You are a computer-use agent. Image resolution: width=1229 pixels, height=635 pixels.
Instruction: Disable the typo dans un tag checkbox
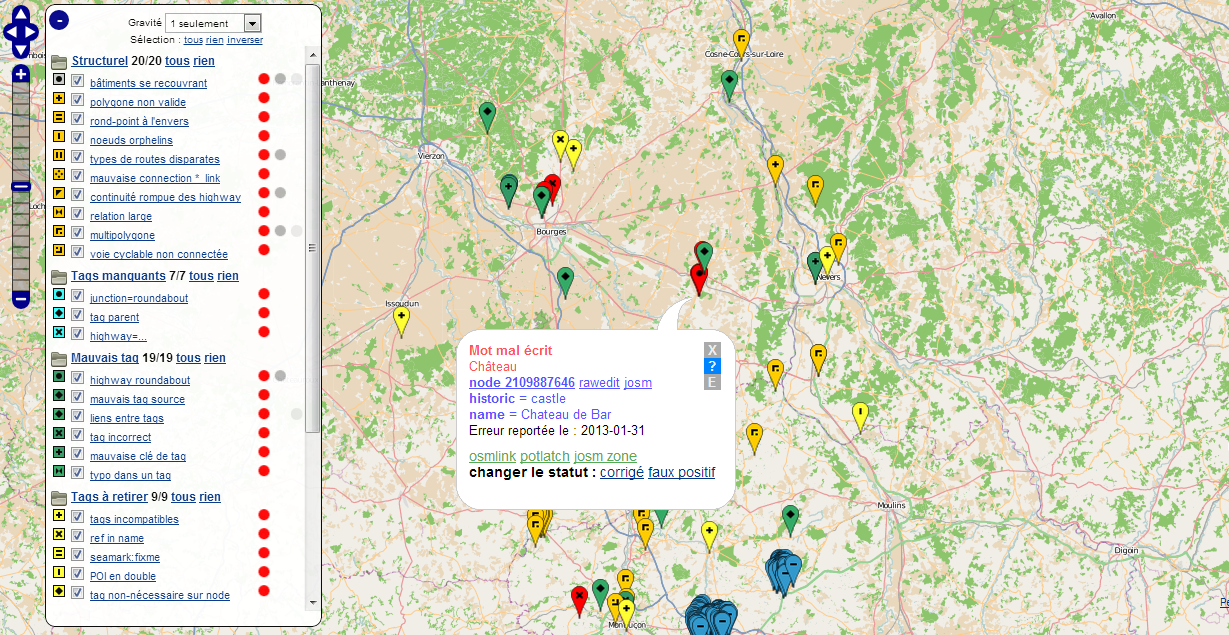77,472
